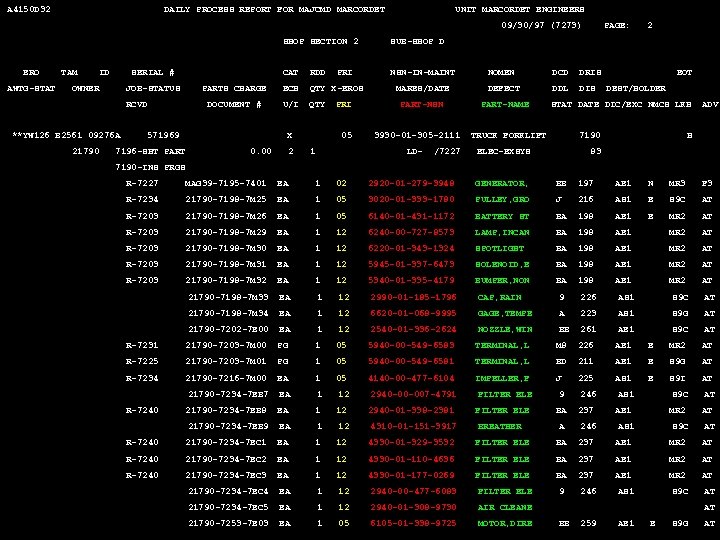This screenshot has width=720, height=540.
Task: Click the 'CAP,RAIN' part name
Action: click(499, 298)
